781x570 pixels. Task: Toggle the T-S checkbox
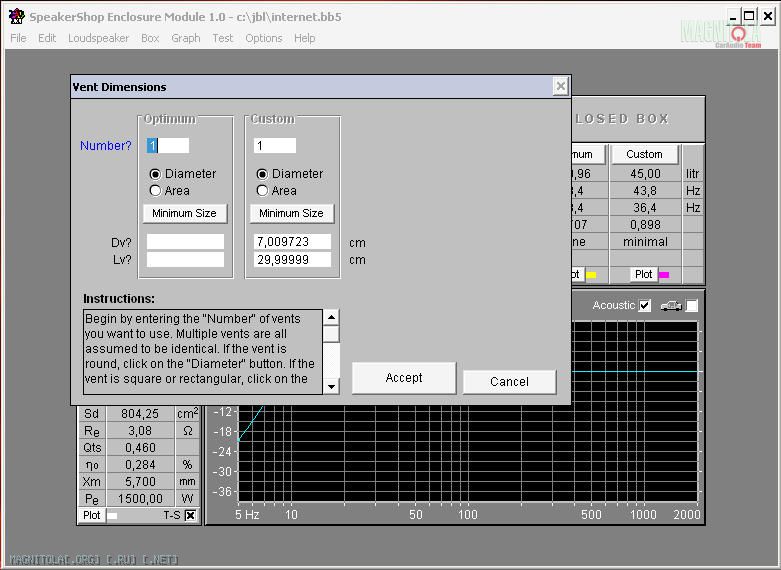(x=190, y=515)
